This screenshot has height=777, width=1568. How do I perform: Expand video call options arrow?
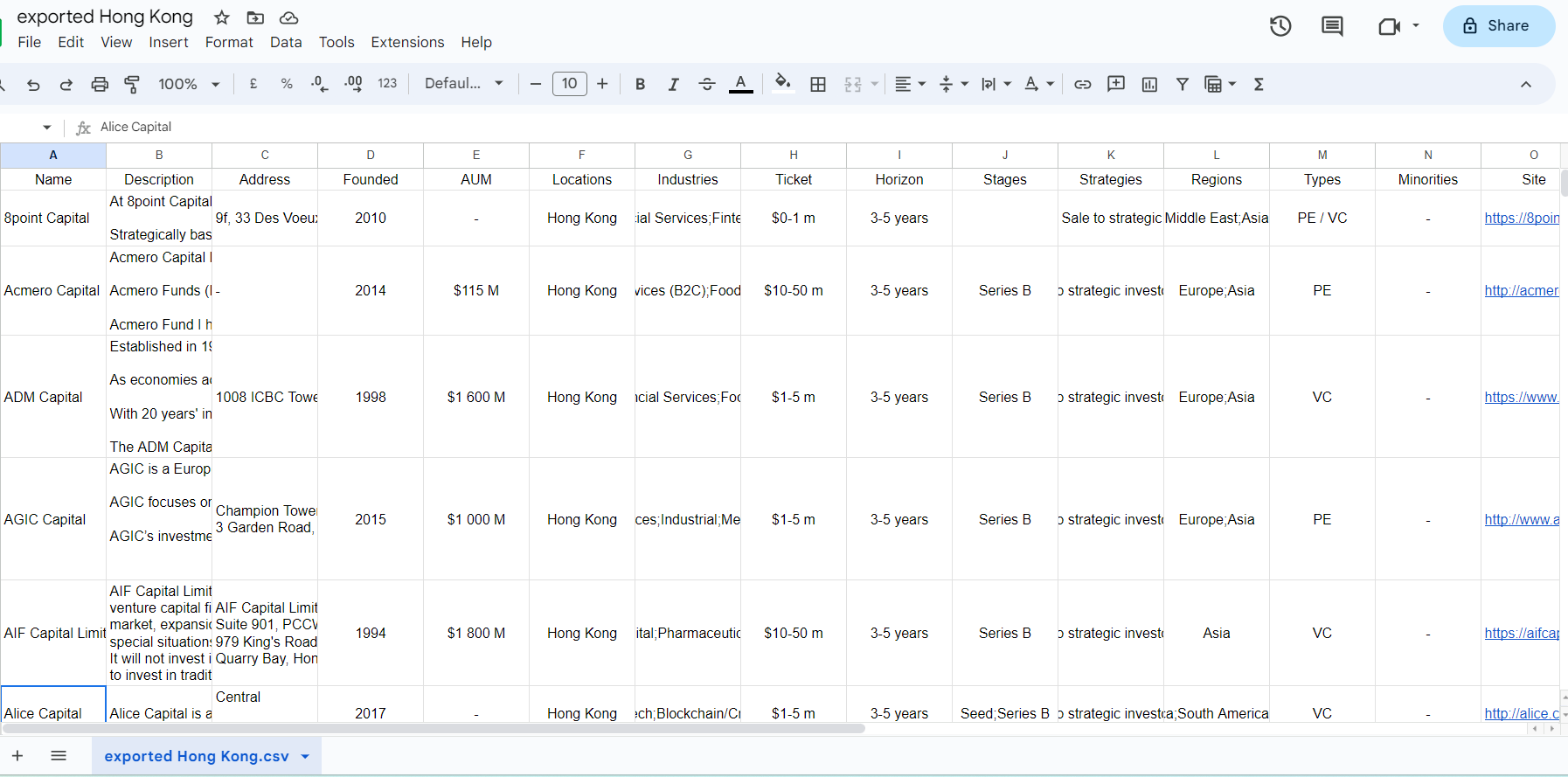(x=1416, y=26)
